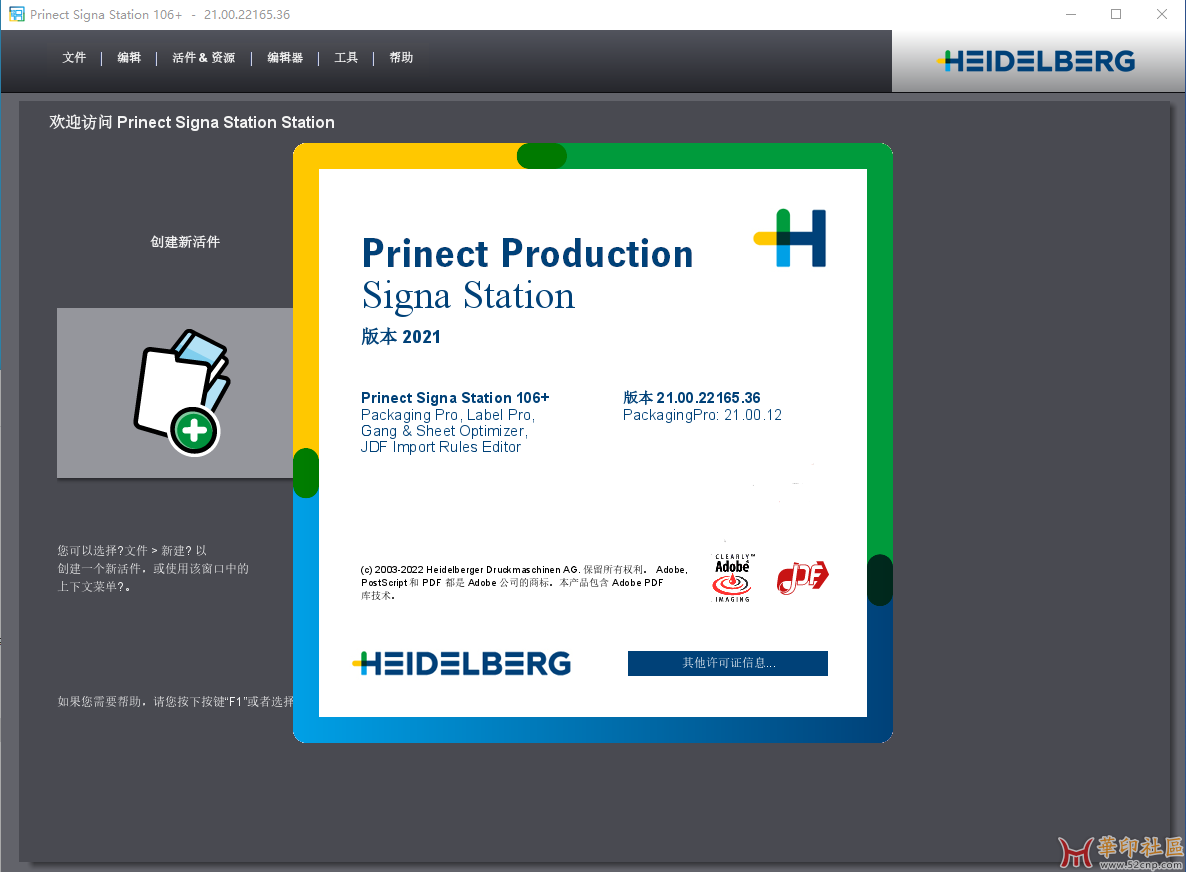Minimize the Prinect Signa Station window

coord(1071,14)
